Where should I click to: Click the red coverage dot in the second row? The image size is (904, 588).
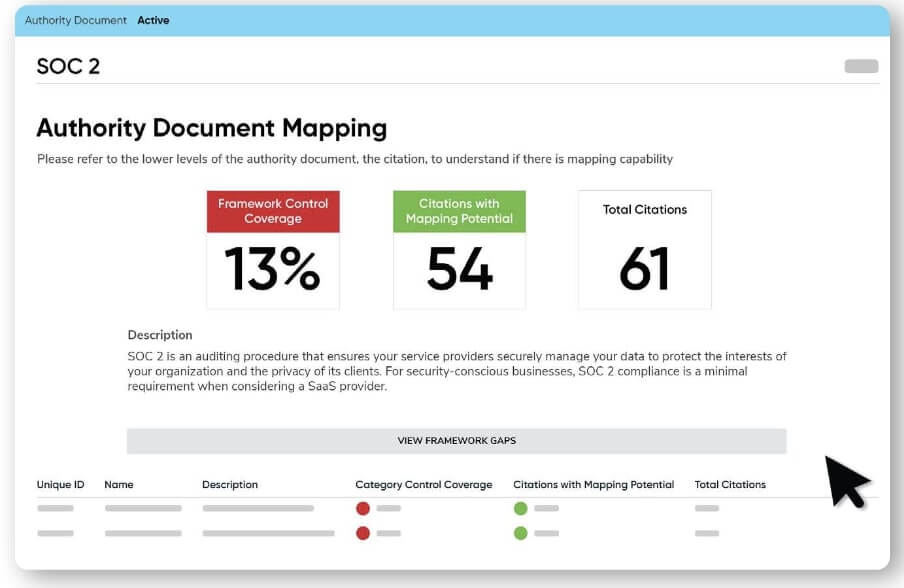click(363, 534)
